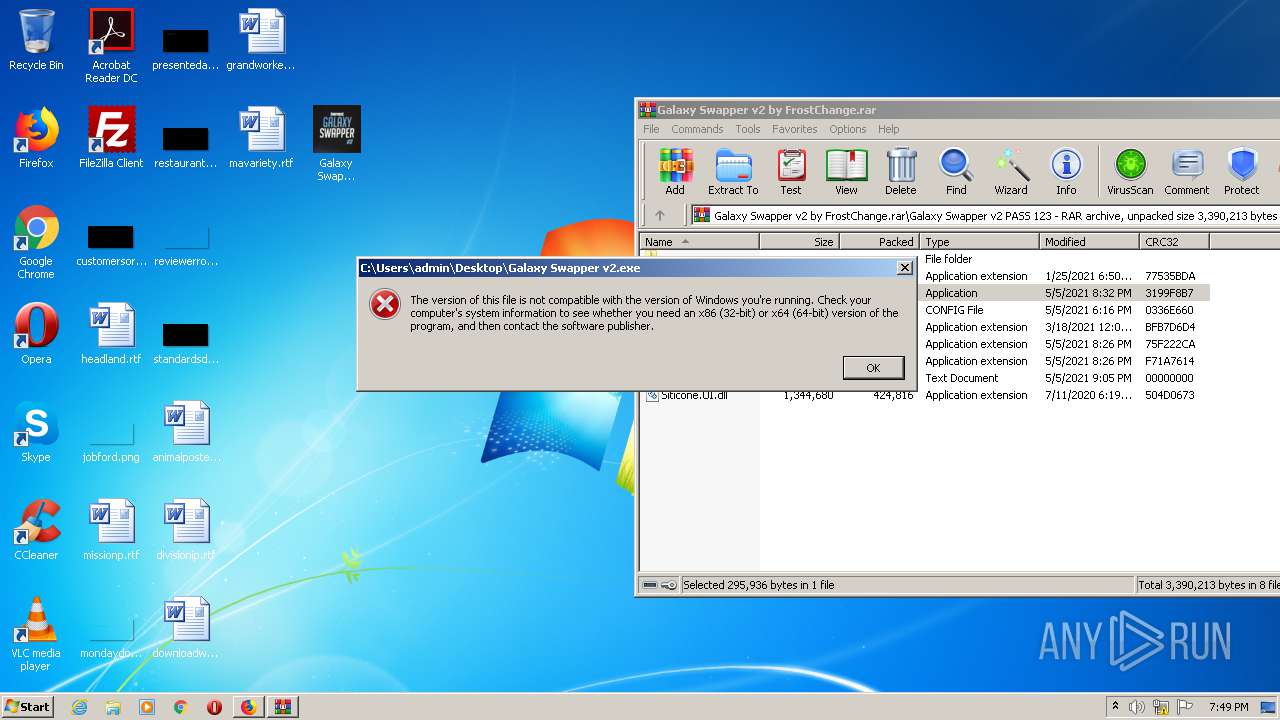Select the selected Application row with CRC 3199F8B7

1064,293
